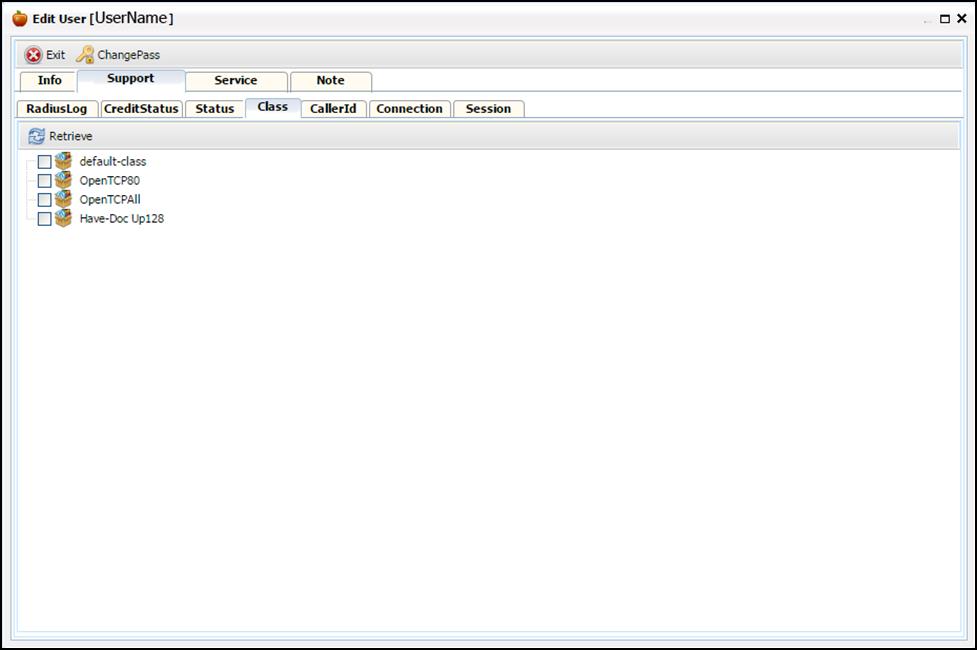Enable the OpenTCP80 checkbox
Viewport: 977px width, 650px height.
(44, 181)
